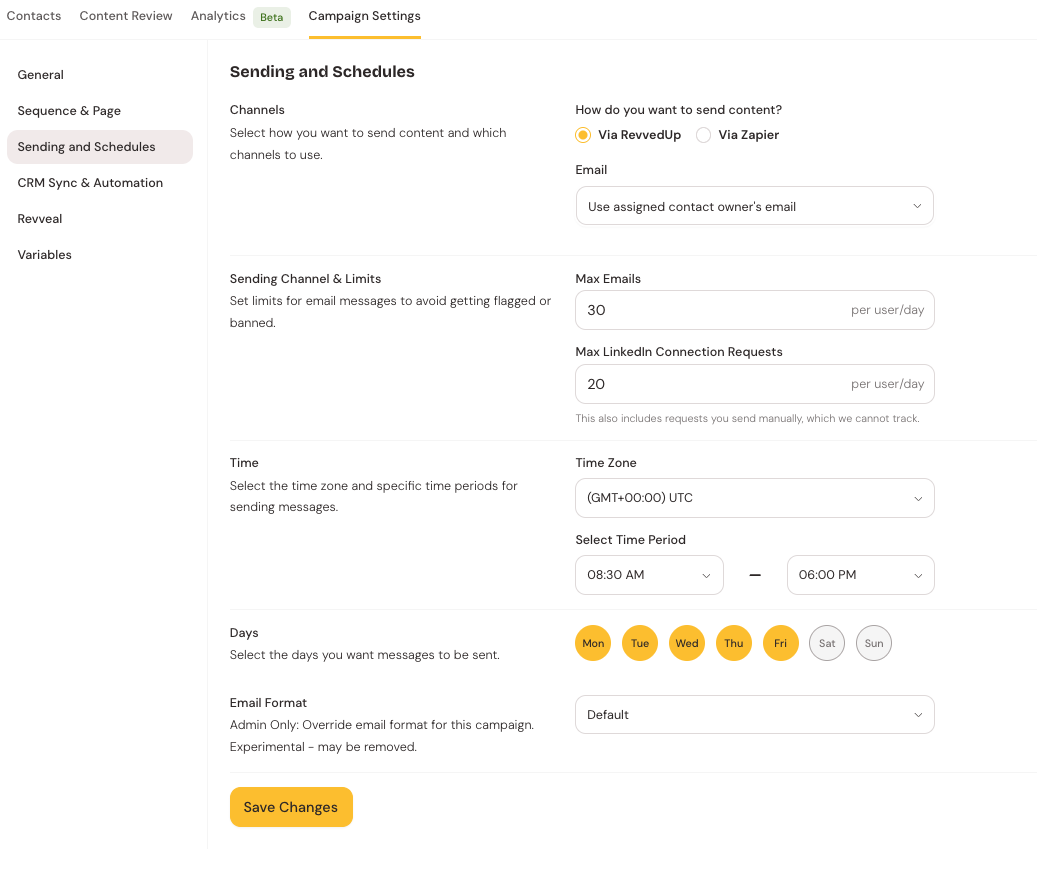Viewport: 1037px width, 872px height.
Task: Open the 06:00 PM end time dropdown
Action: (860, 575)
